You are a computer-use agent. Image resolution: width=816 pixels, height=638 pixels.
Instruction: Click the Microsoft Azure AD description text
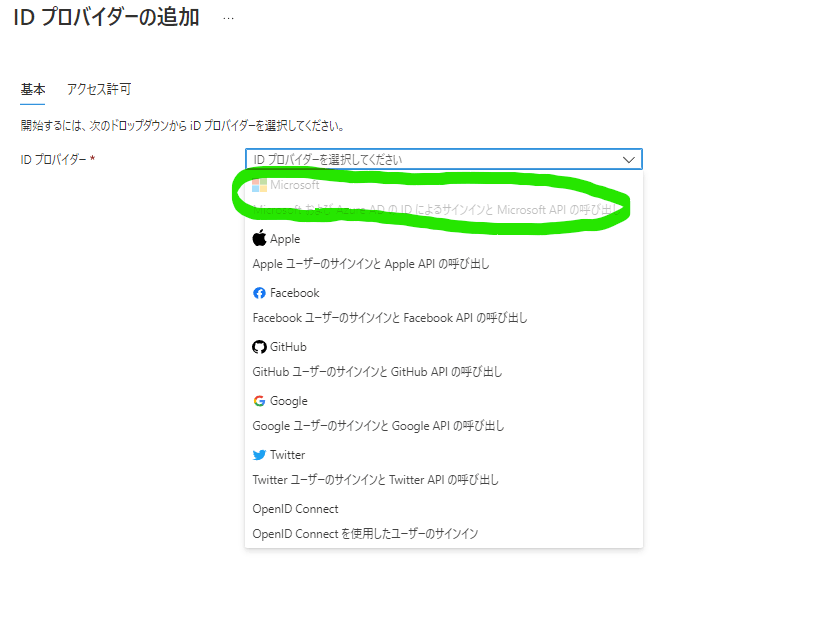[436, 210]
